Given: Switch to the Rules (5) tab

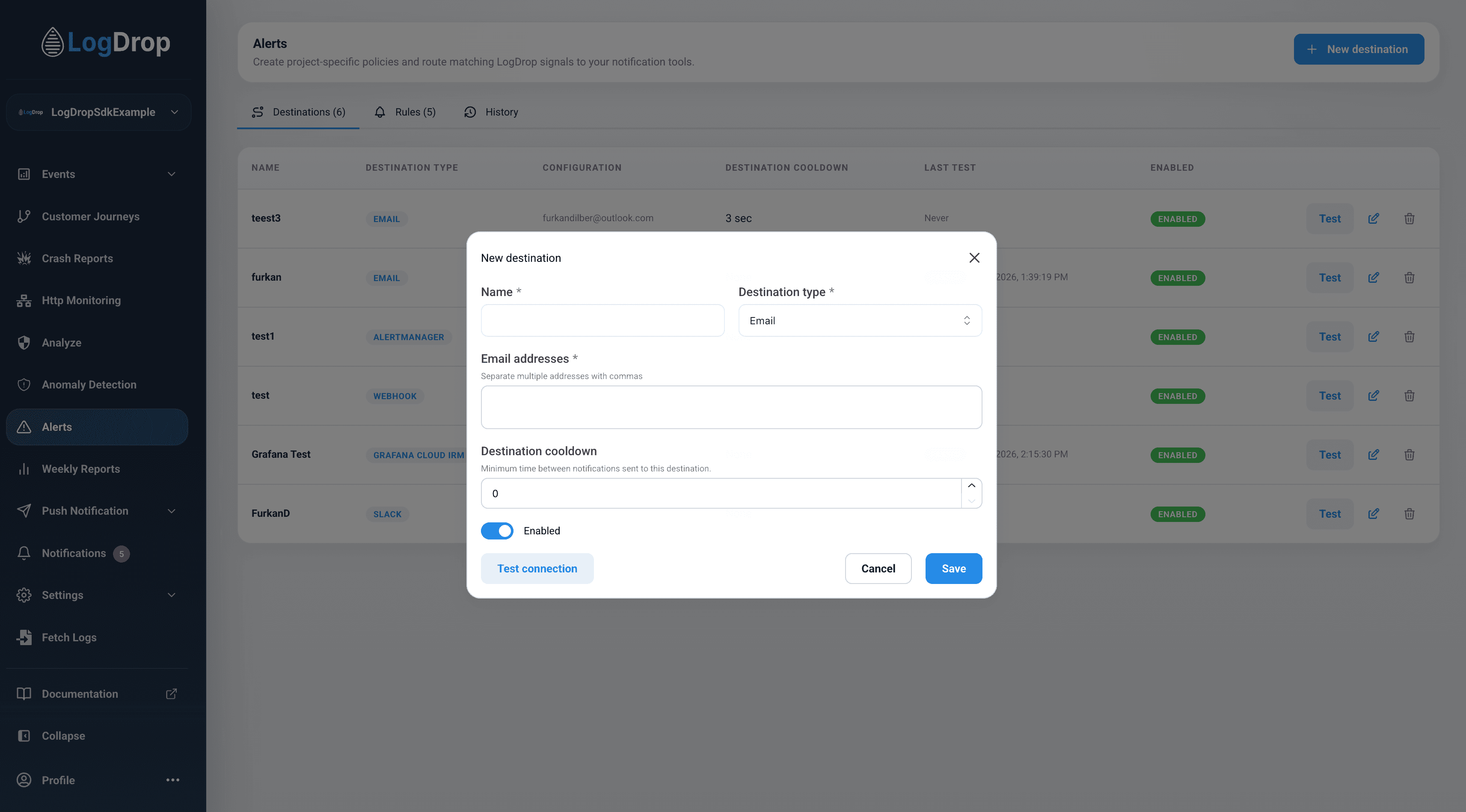Looking at the screenshot, I should coord(405,112).
